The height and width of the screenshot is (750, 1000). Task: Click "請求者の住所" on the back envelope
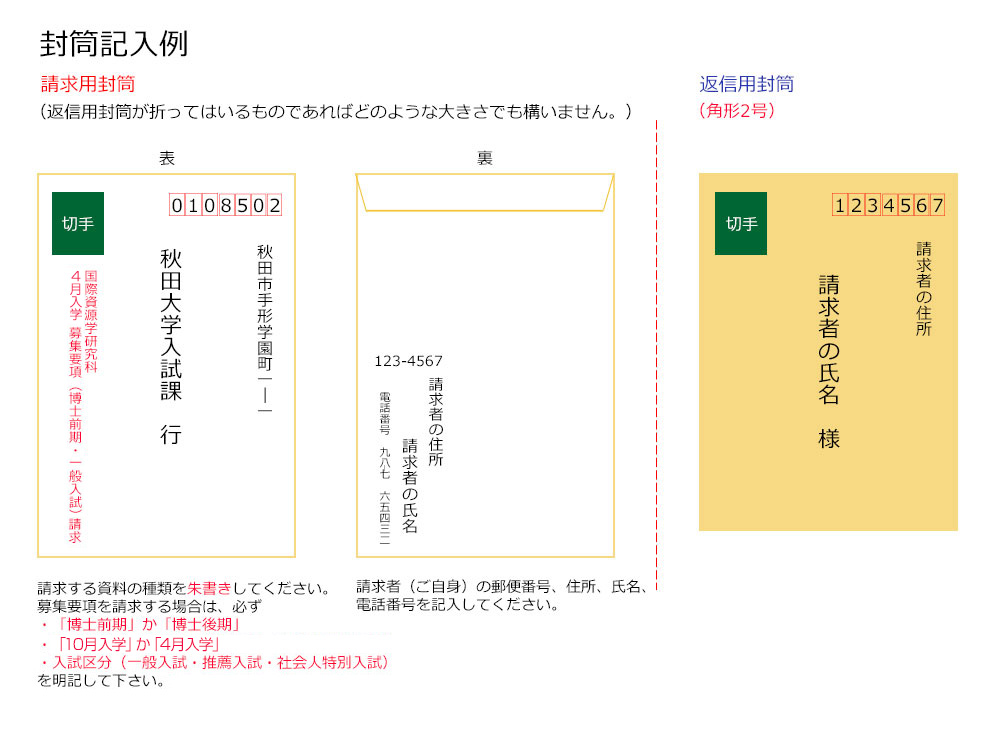click(436, 422)
